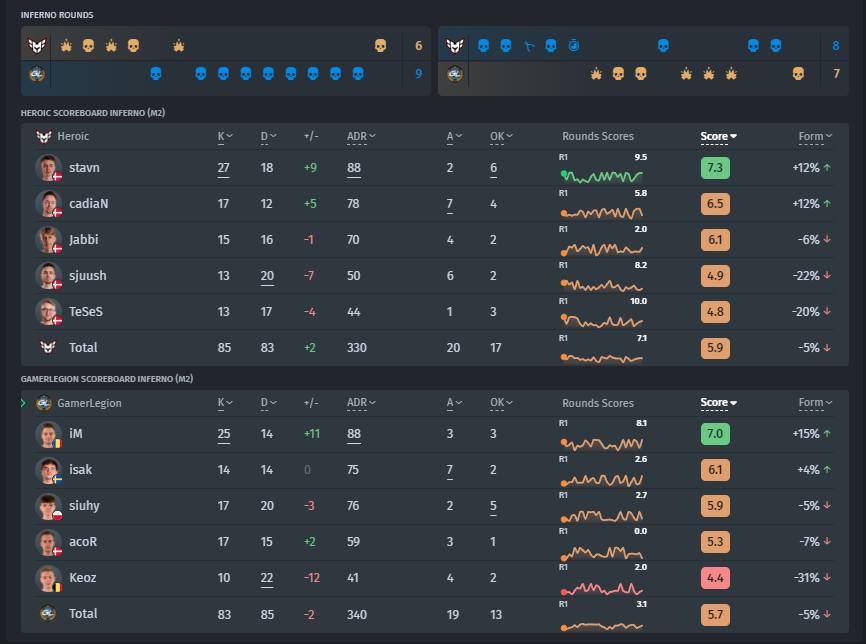This screenshot has width=866, height=644.
Task: Click red down arrow beside sjuush's form
Action: [x=827, y=275]
